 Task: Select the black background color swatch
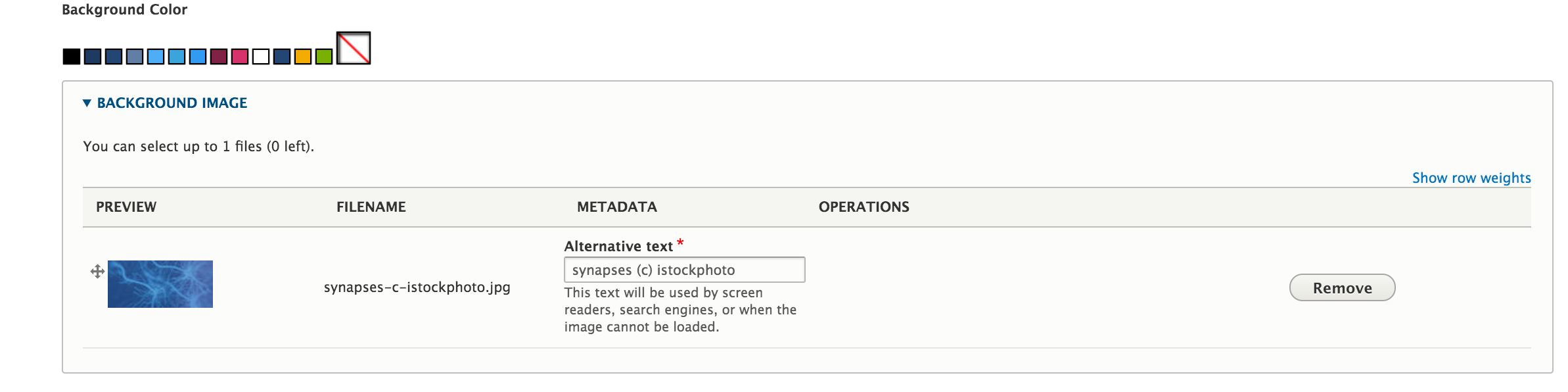coord(72,56)
